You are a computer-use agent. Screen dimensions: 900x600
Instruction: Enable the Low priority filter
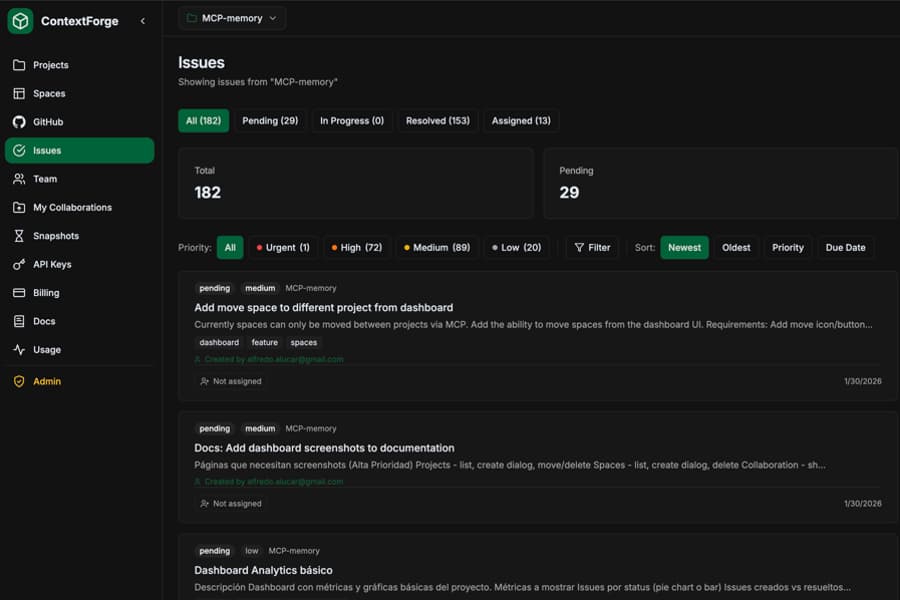point(516,247)
